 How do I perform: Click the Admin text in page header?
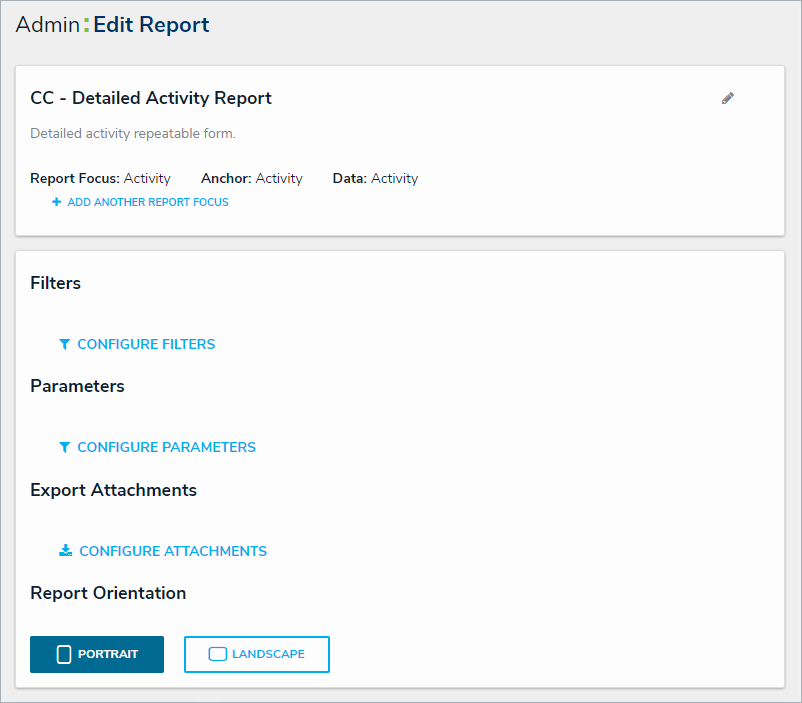[47, 25]
